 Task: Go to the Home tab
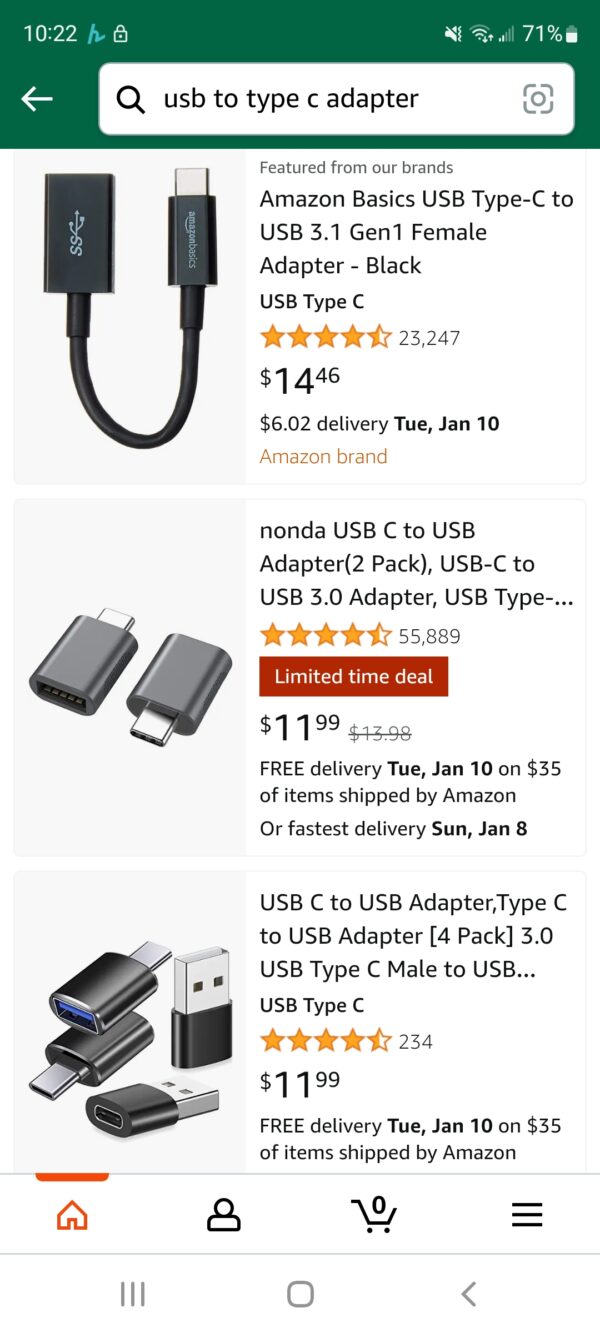pyautogui.click(x=72, y=1214)
